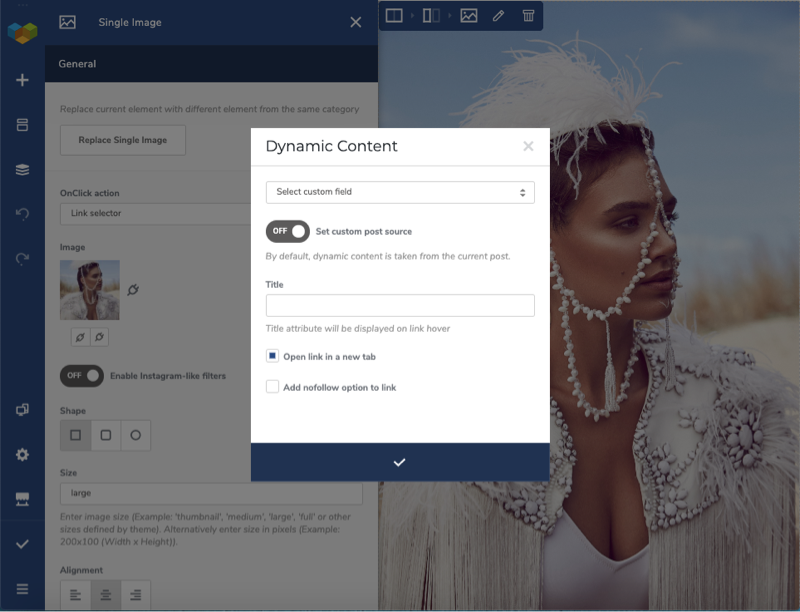Viewport: 800px width, 612px height.
Task: Select the Single Image control in toolbar
Action: 469,15
